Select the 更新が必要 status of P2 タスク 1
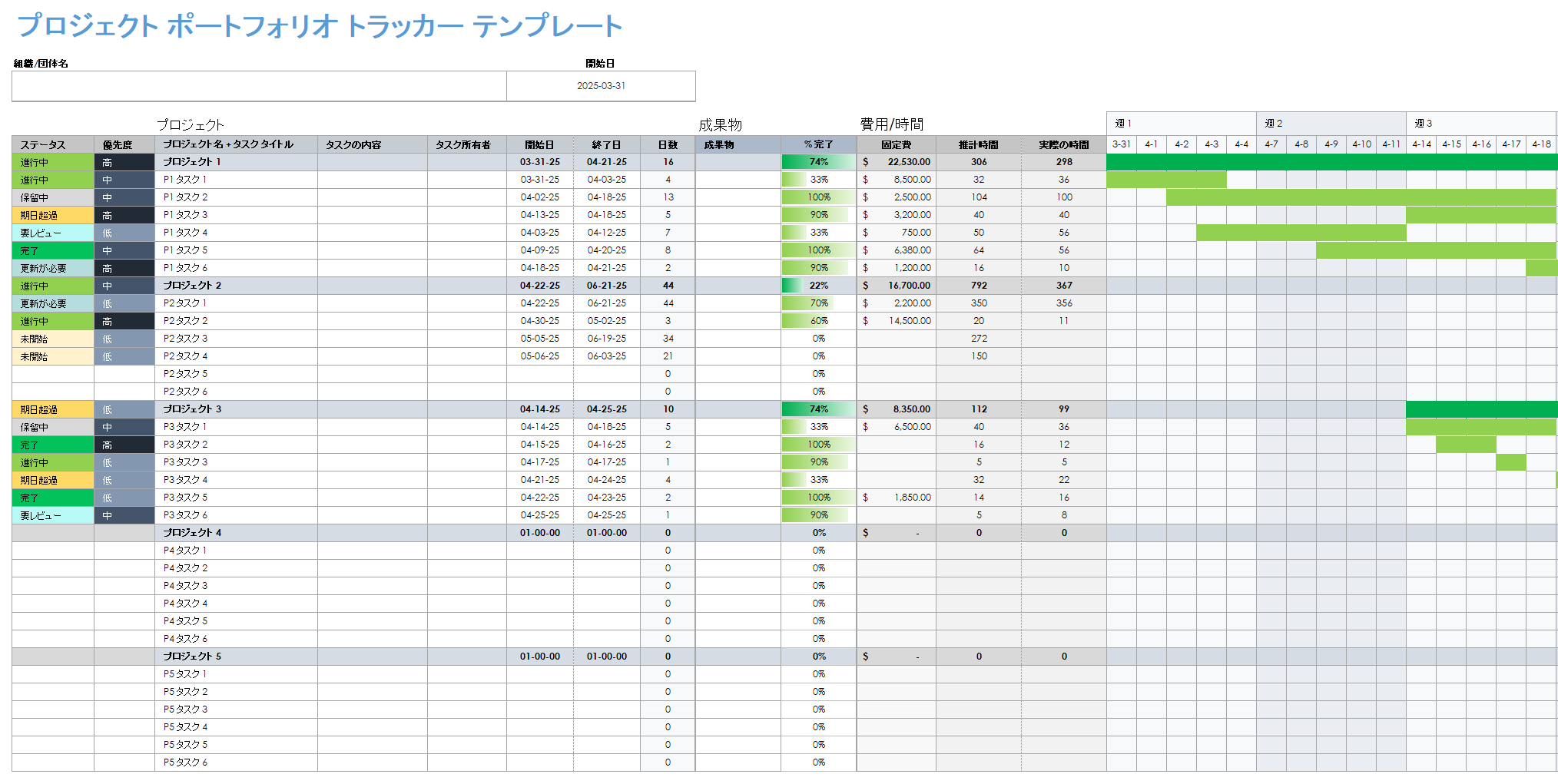The width and height of the screenshot is (1558, 784). [x=53, y=303]
